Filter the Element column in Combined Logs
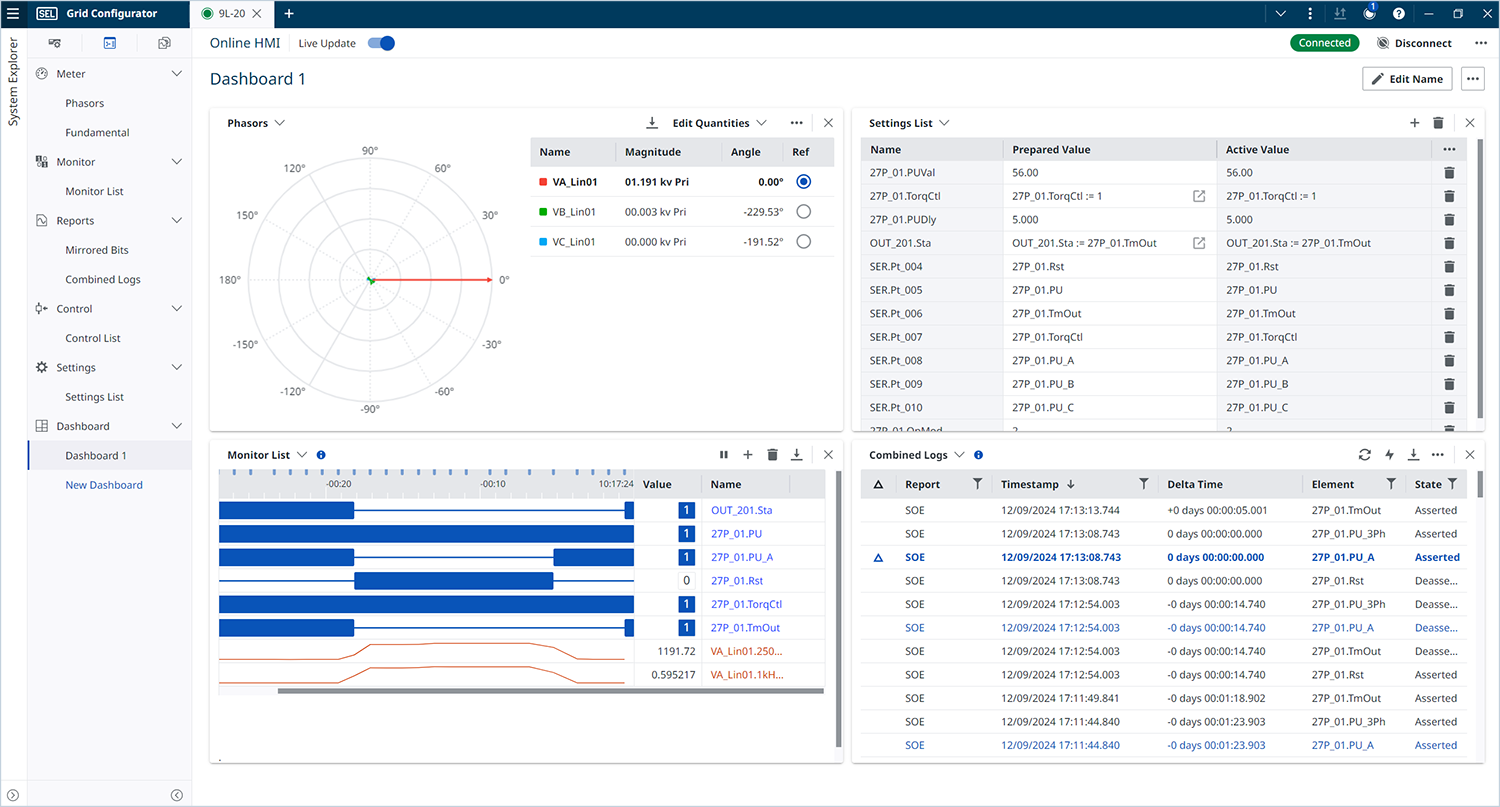 (1391, 484)
